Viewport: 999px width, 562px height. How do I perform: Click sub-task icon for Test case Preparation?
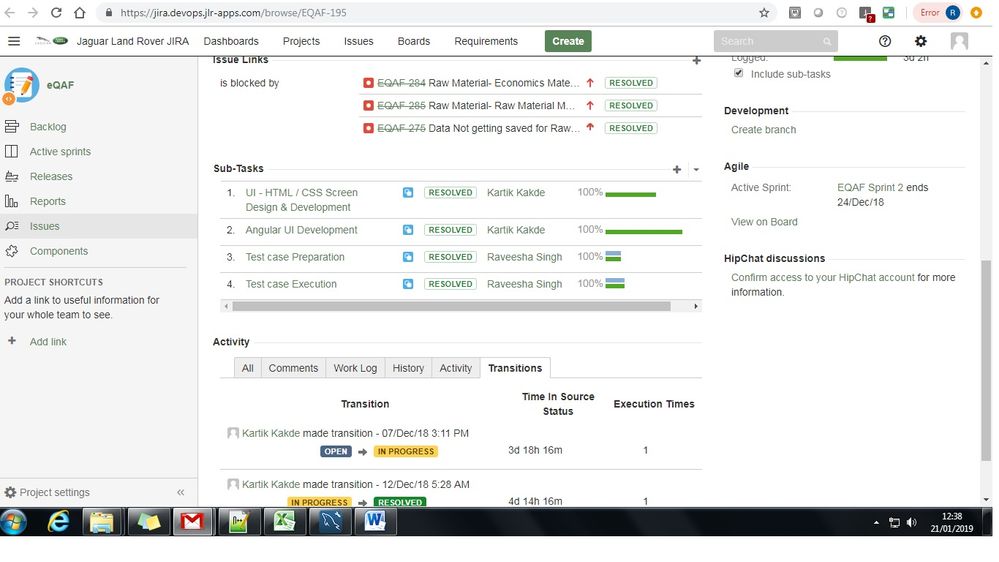pyautogui.click(x=408, y=257)
